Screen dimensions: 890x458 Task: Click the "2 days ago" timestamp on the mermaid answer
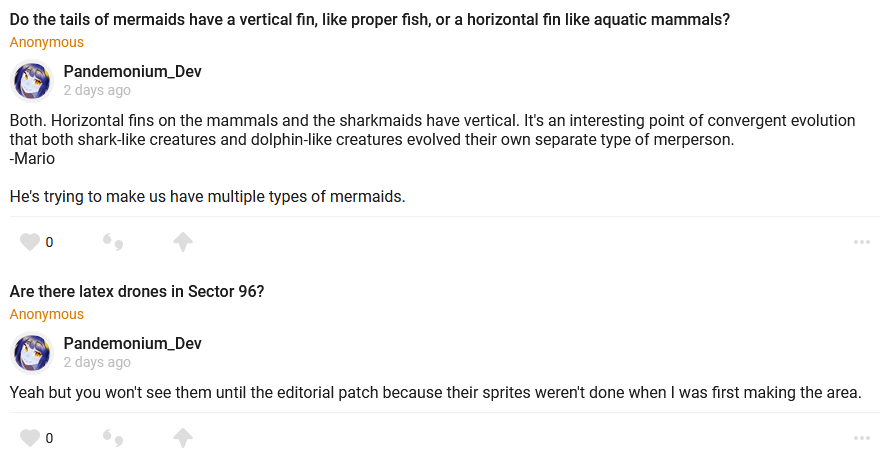(x=97, y=90)
